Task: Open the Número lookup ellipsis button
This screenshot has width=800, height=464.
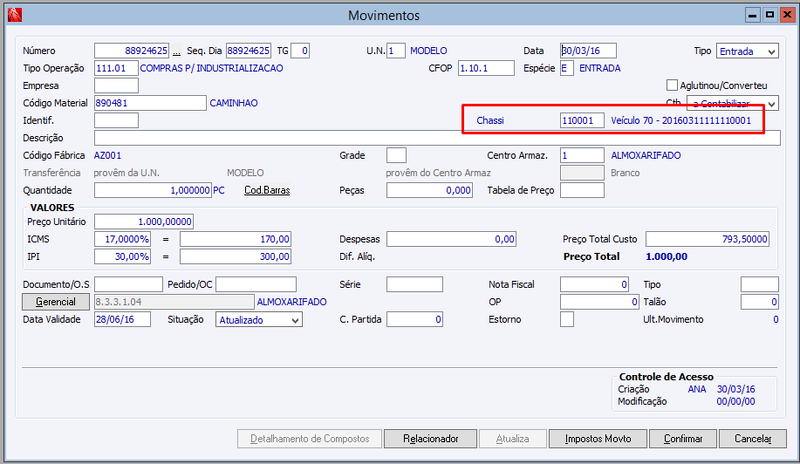Action: point(176,51)
